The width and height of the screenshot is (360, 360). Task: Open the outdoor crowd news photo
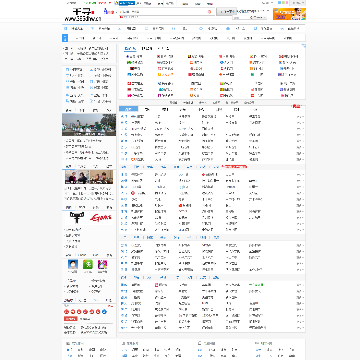click(89, 125)
